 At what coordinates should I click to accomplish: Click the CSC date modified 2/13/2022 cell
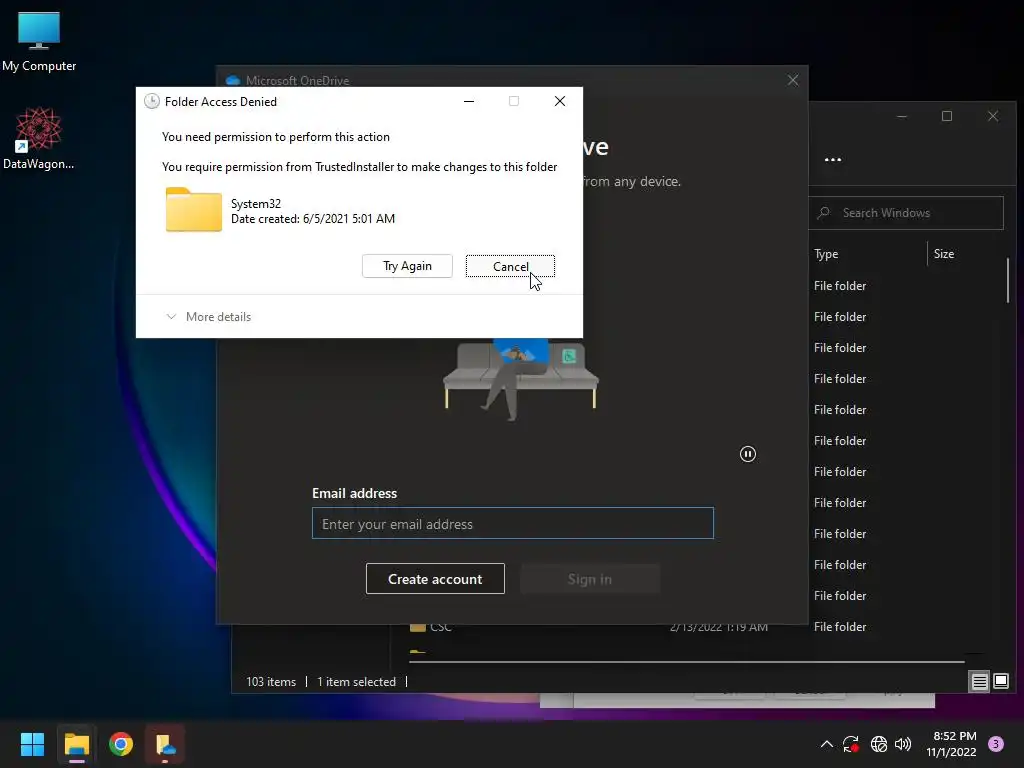coord(719,627)
